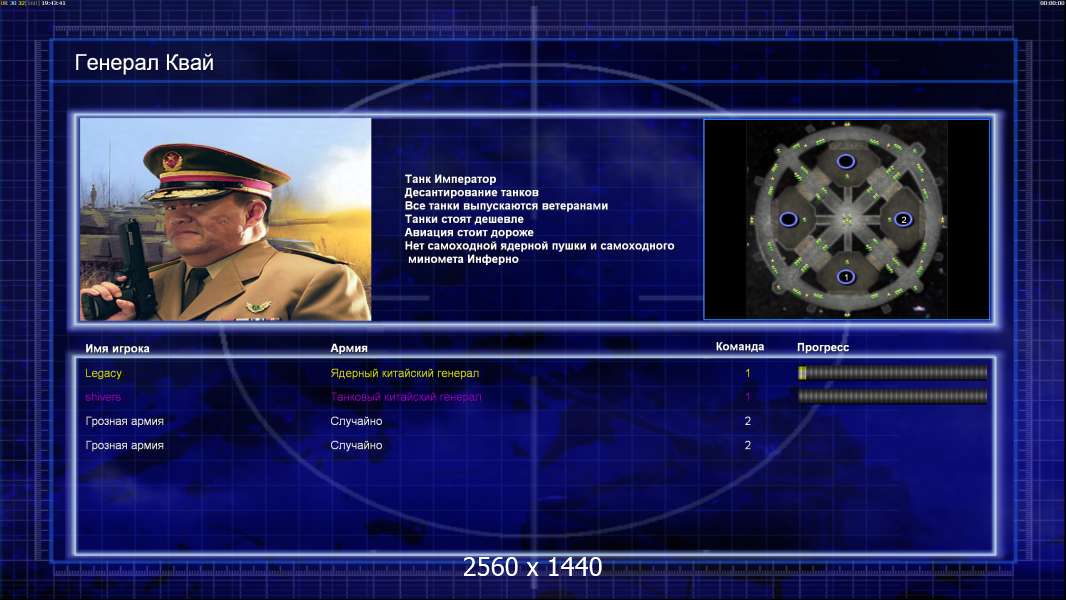Viewport: 1066px width, 600px height.
Task: Click Все танки выпускаются ветеранами line
Action: (x=506, y=205)
